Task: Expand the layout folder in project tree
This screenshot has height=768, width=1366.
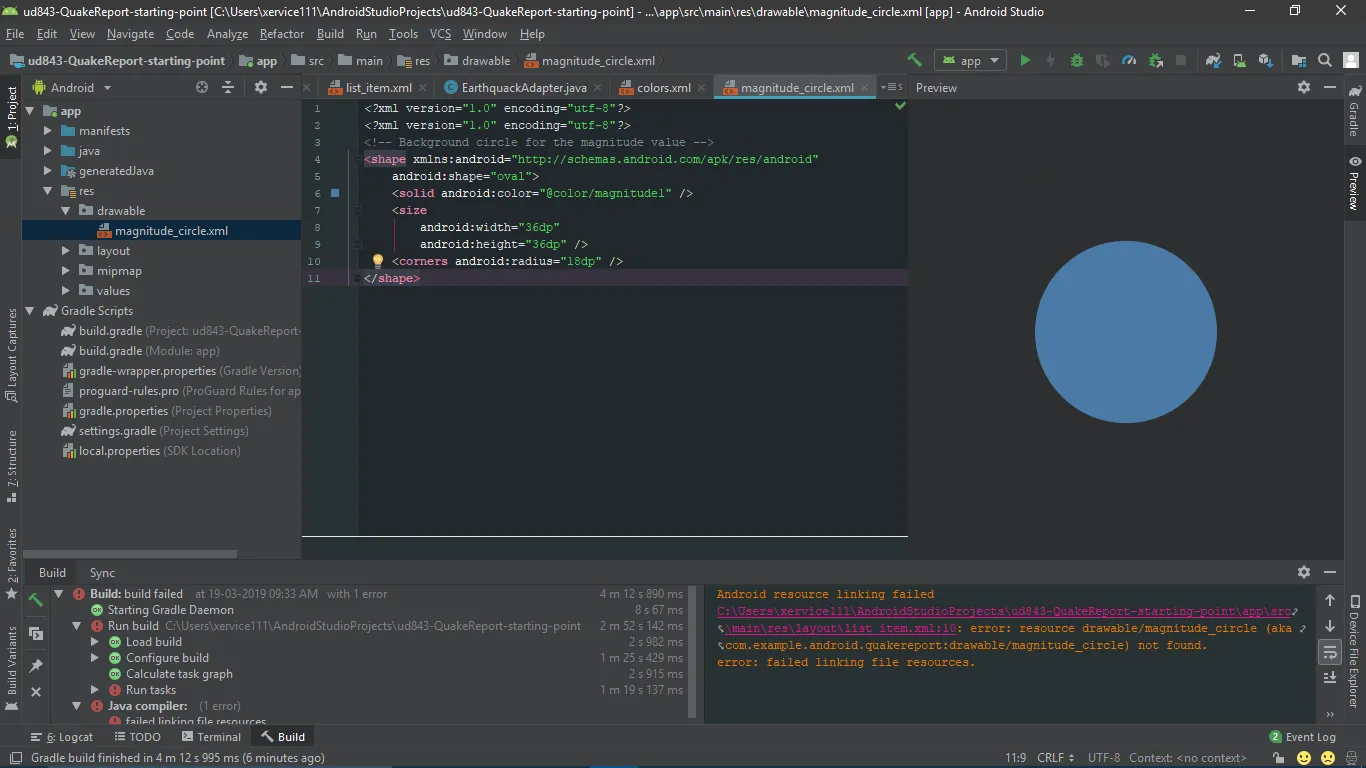Action: pos(66,251)
